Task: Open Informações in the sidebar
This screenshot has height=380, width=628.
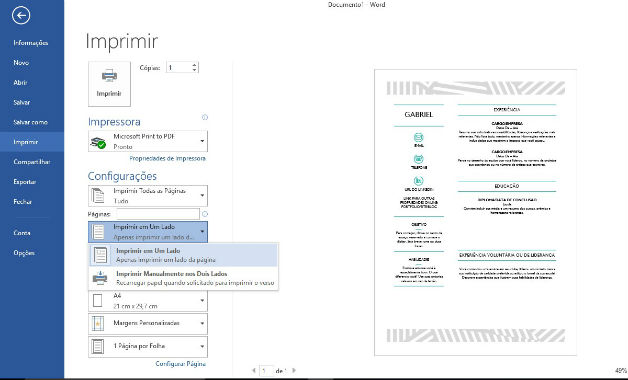Action: [31, 43]
